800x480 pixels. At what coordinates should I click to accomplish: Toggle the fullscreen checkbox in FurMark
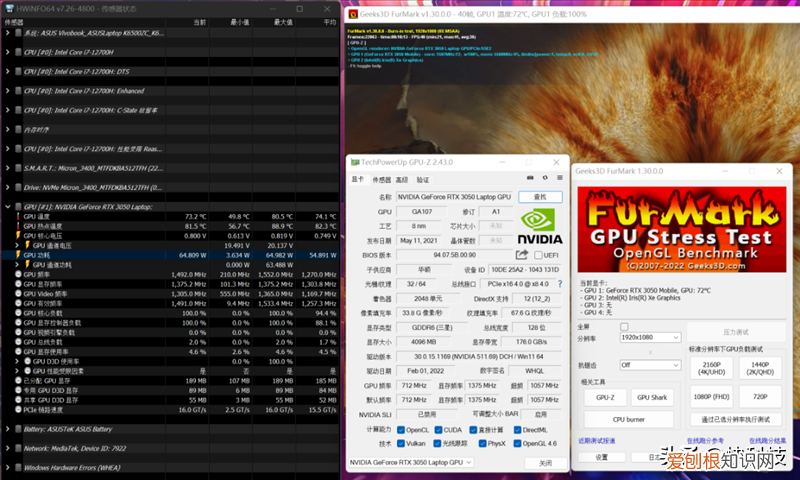coord(624,326)
